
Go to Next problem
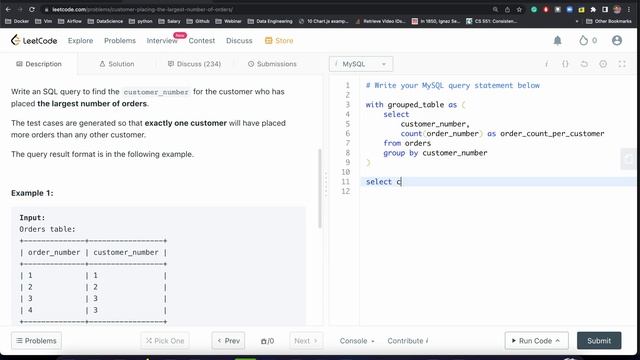(306, 340)
